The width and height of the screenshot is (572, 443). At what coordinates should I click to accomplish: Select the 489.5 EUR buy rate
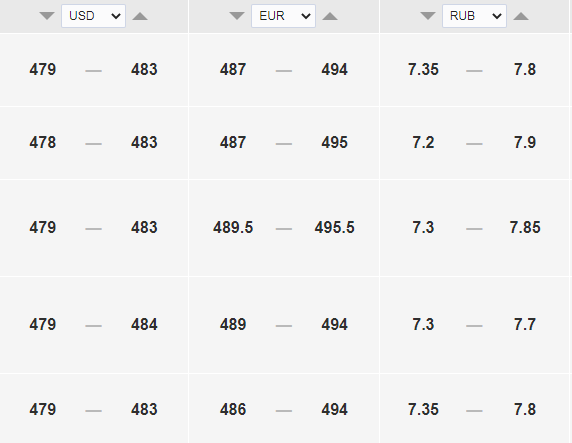[x=233, y=227]
